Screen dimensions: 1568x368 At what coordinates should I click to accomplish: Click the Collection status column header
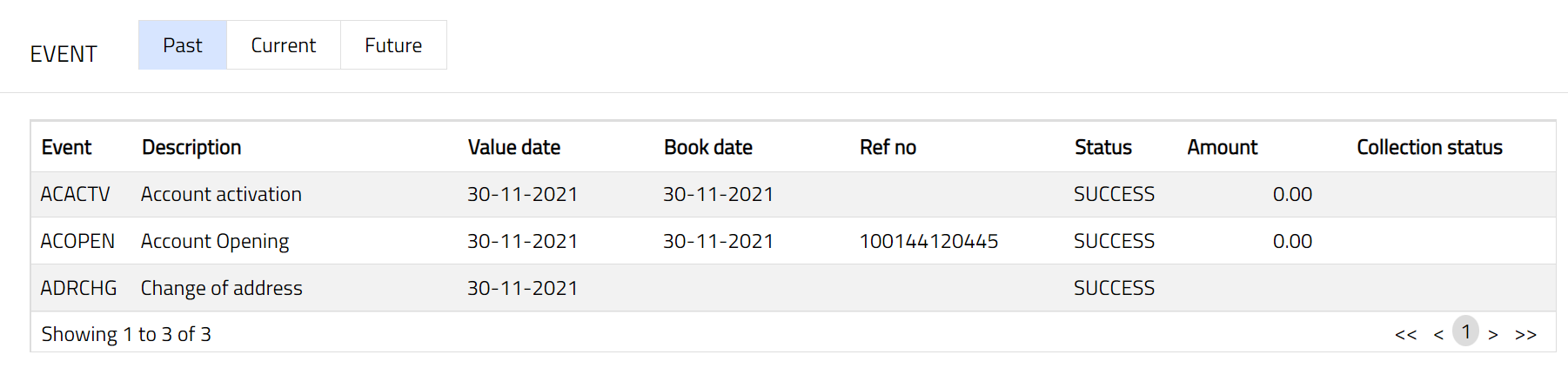[1429, 147]
